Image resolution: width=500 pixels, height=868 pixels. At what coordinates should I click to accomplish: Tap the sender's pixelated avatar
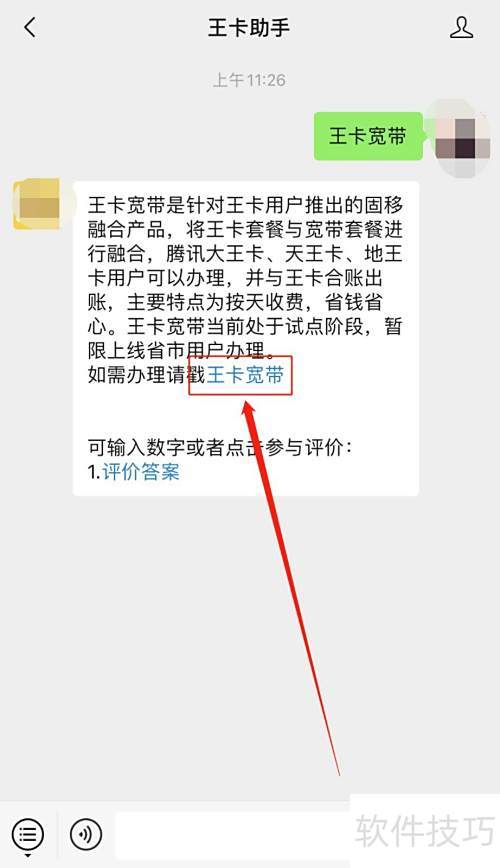click(463, 138)
